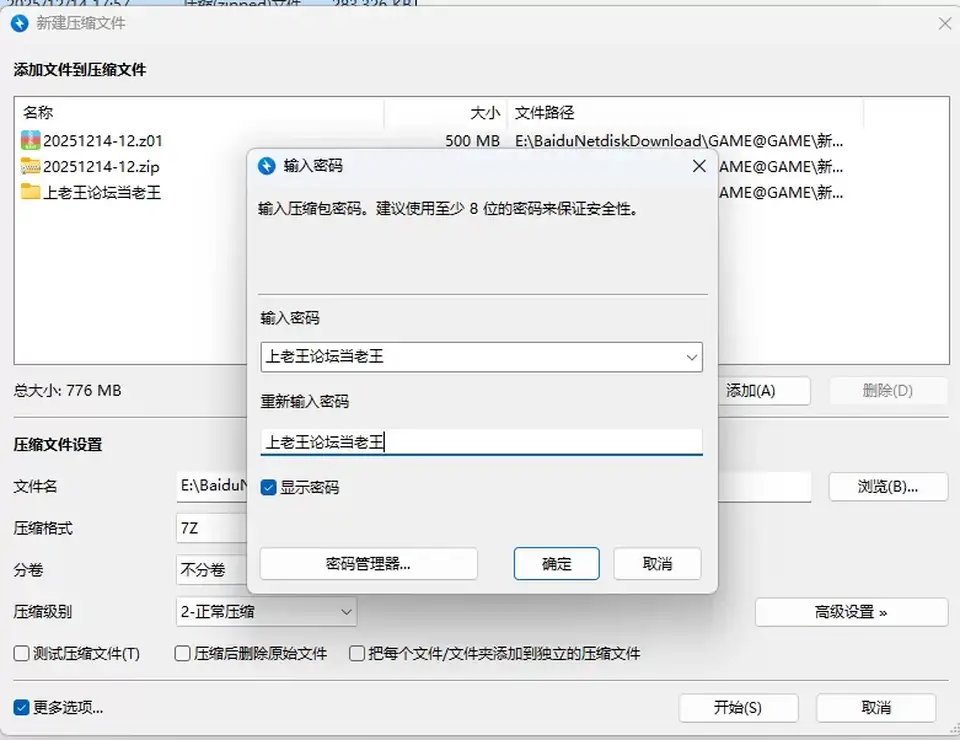Click the app logo in 输入密码 dialog title

(x=267, y=166)
